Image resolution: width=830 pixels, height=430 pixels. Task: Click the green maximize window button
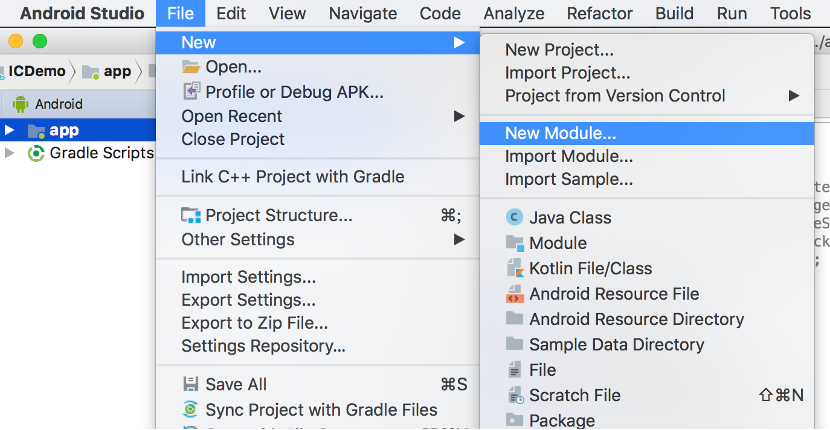[x=40, y=41]
